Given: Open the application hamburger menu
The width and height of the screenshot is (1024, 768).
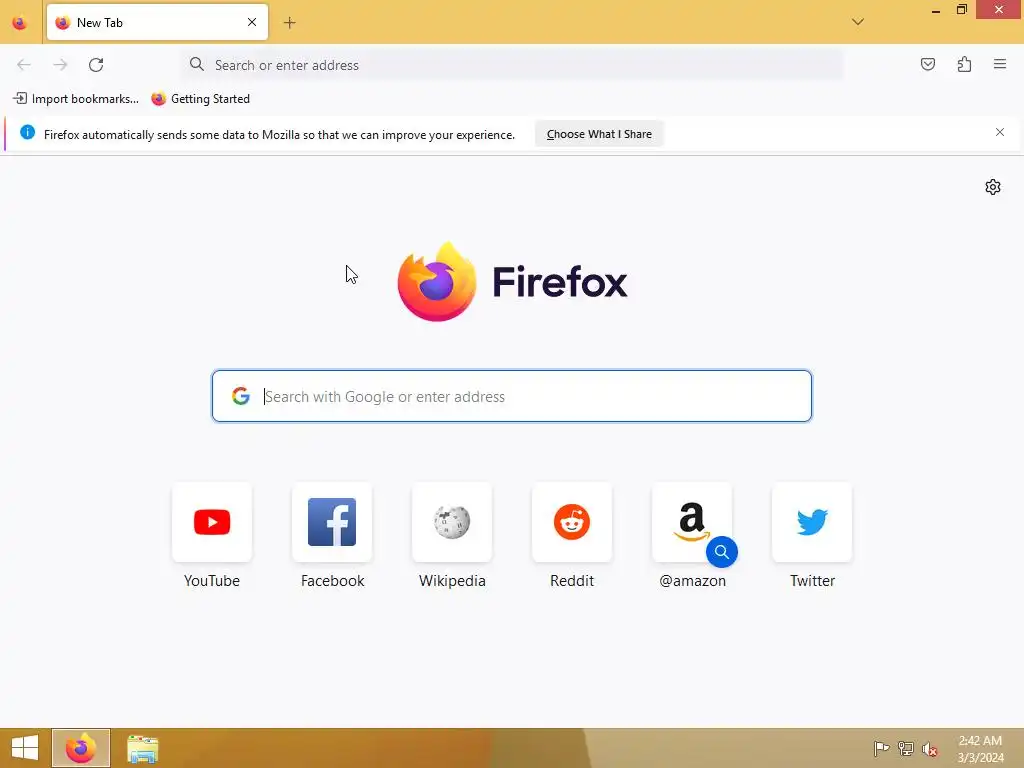Looking at the screenshot, I should point(1000,64).
